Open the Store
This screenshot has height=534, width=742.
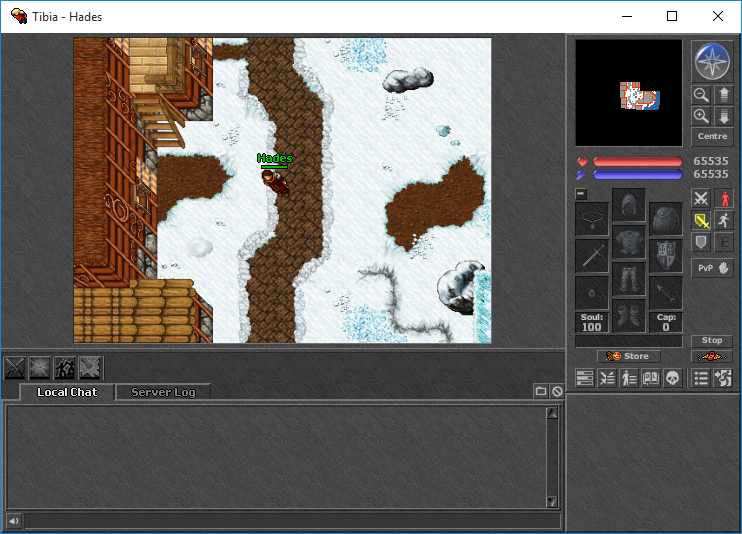tap(629, 356)
